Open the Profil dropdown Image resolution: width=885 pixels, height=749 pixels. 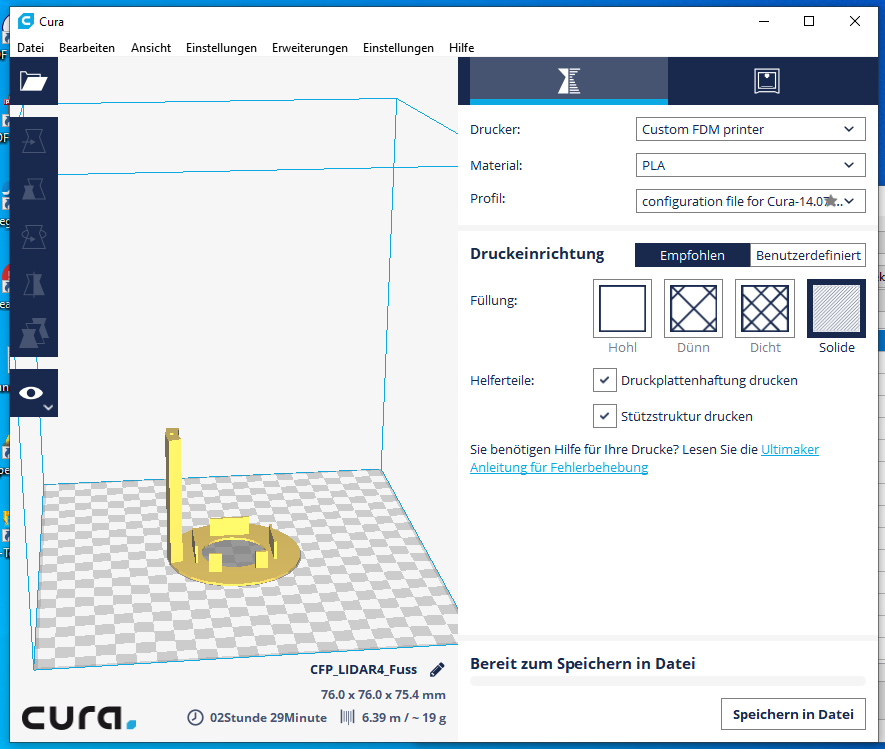point(750,201)
